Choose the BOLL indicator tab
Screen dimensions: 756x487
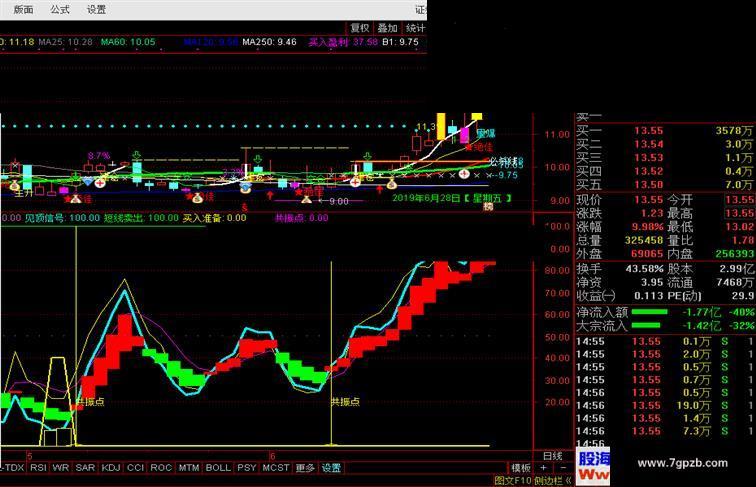pos(218,468)
